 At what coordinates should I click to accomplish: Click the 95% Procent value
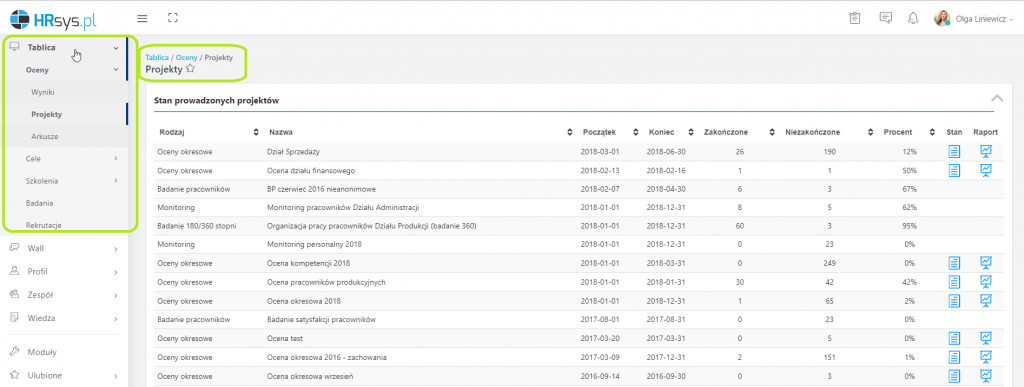(909, 226)
